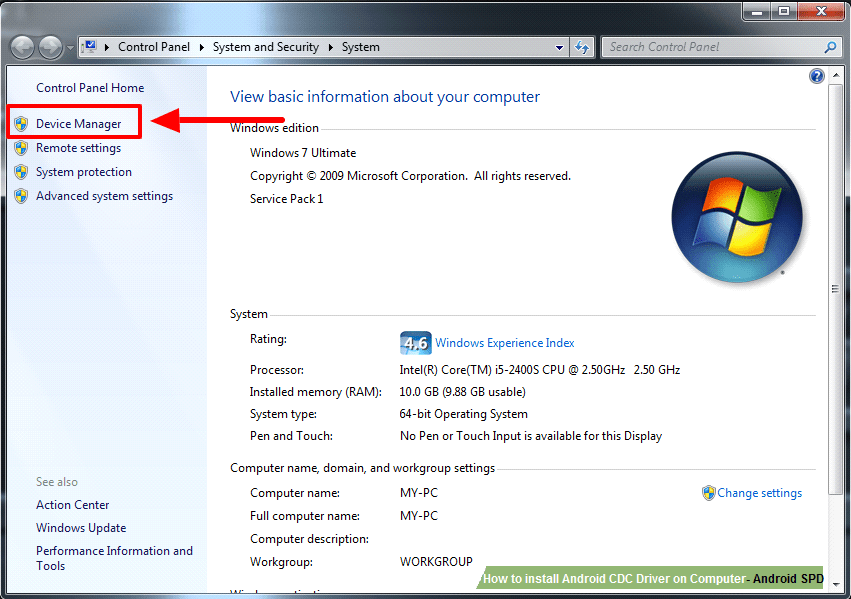This screenshot has width=851, height=599.
Task: Click the Windows 7 Ultimate edition text
Action: click(x=303, y=153)
